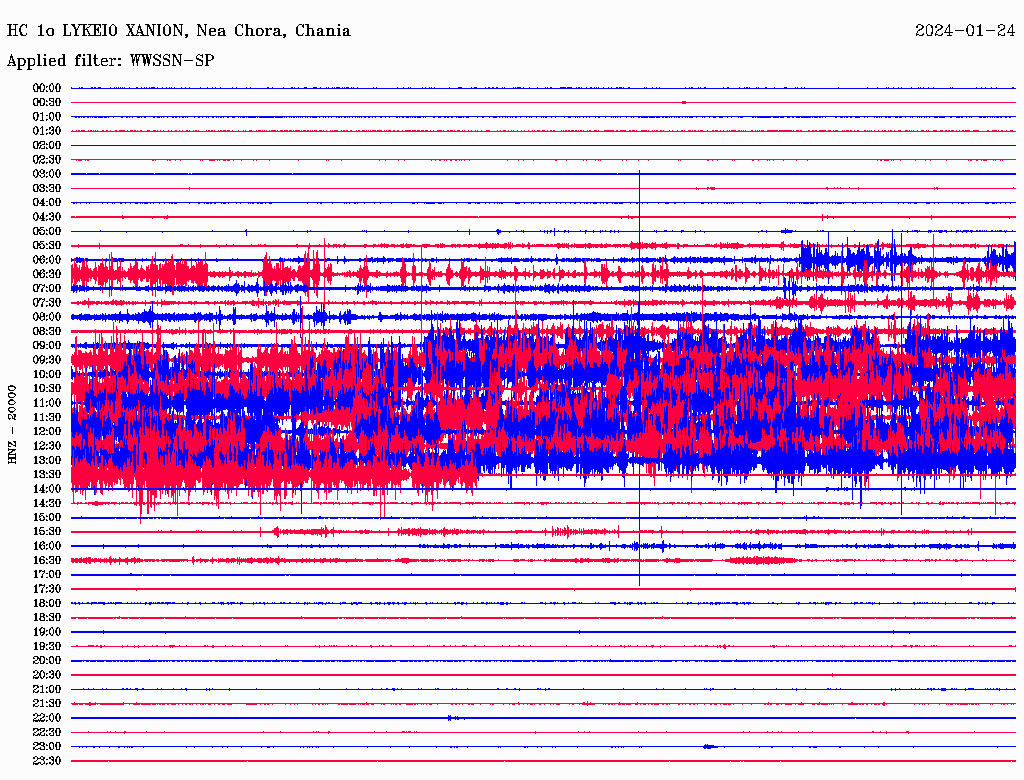Image resolution: width=1024 pixels, height=780 pixels.
Task: Select the 02:30 time label
Action: 47,160
